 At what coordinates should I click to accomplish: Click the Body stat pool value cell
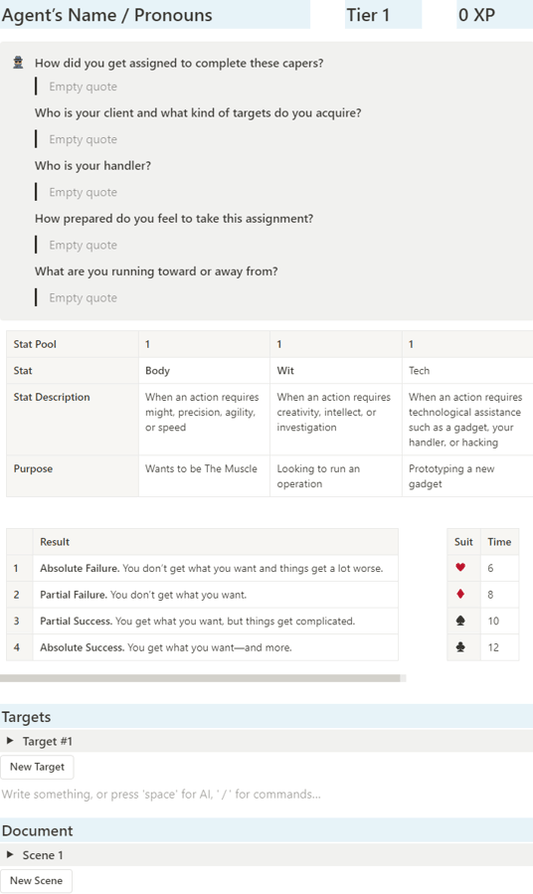204,344
